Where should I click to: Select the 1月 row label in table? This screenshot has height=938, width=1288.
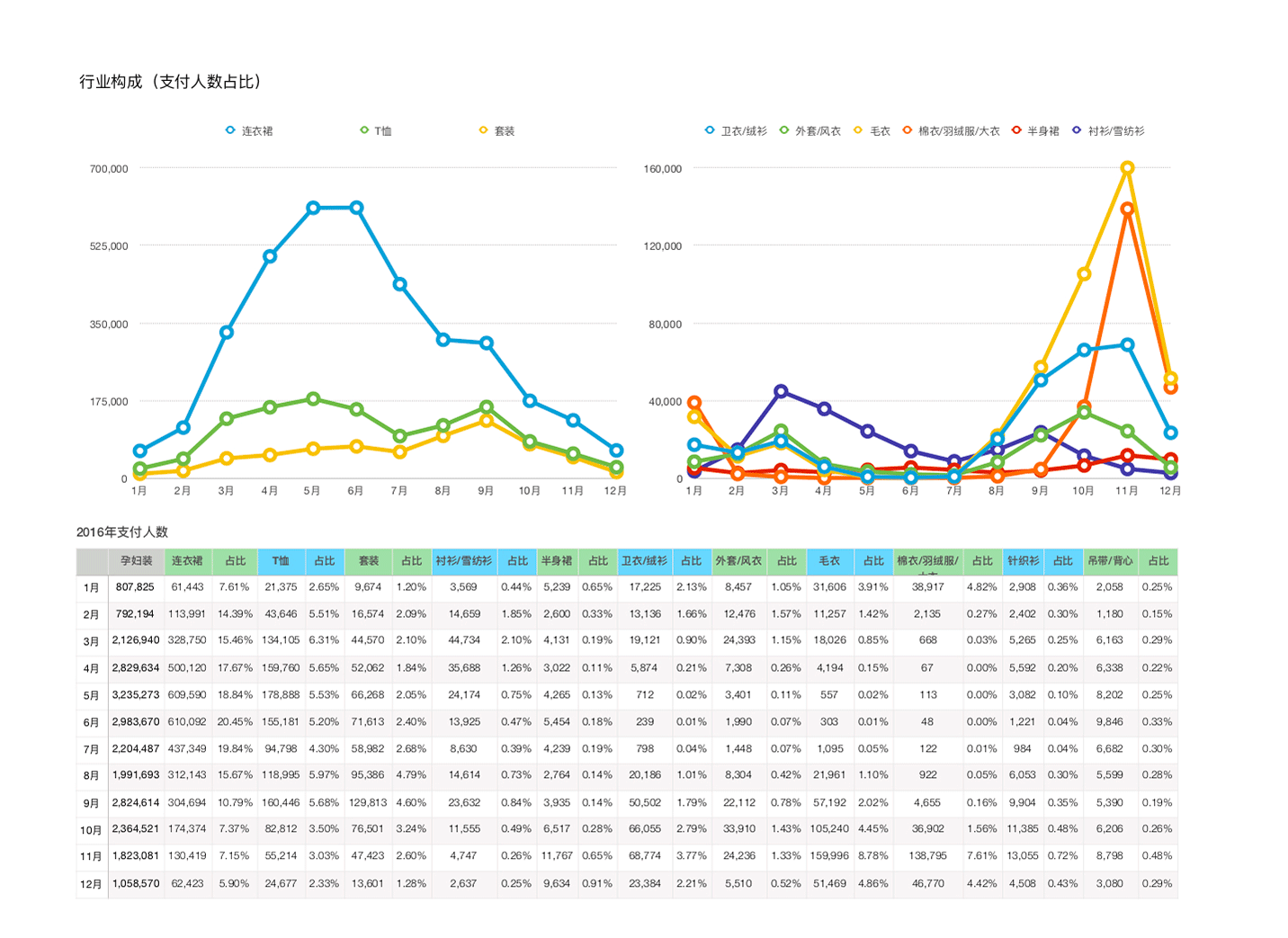pyautogui.click(x=92, y=587)
